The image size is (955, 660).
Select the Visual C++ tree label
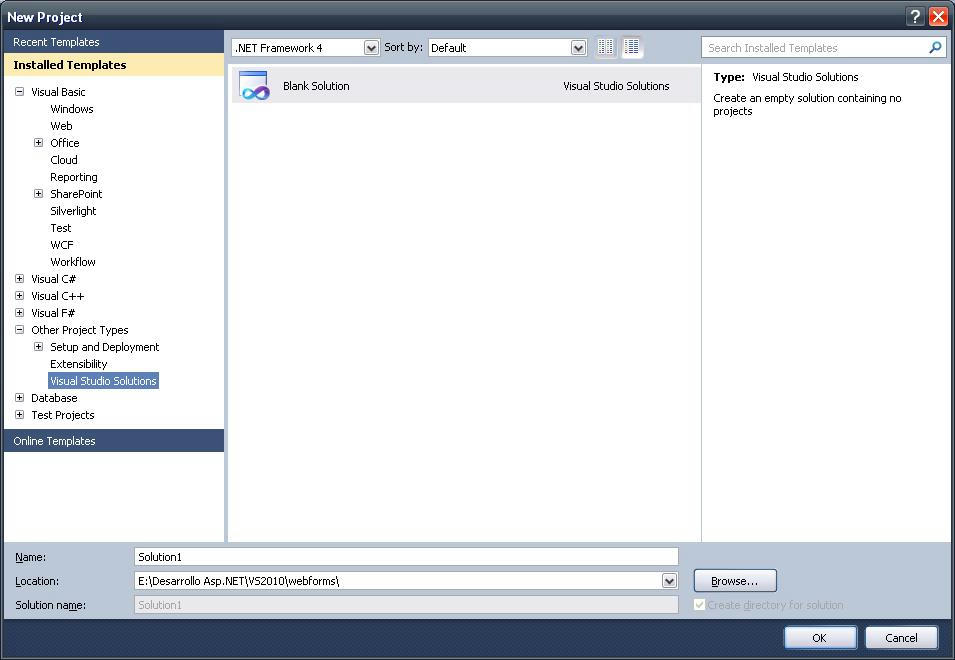point(58,297)
